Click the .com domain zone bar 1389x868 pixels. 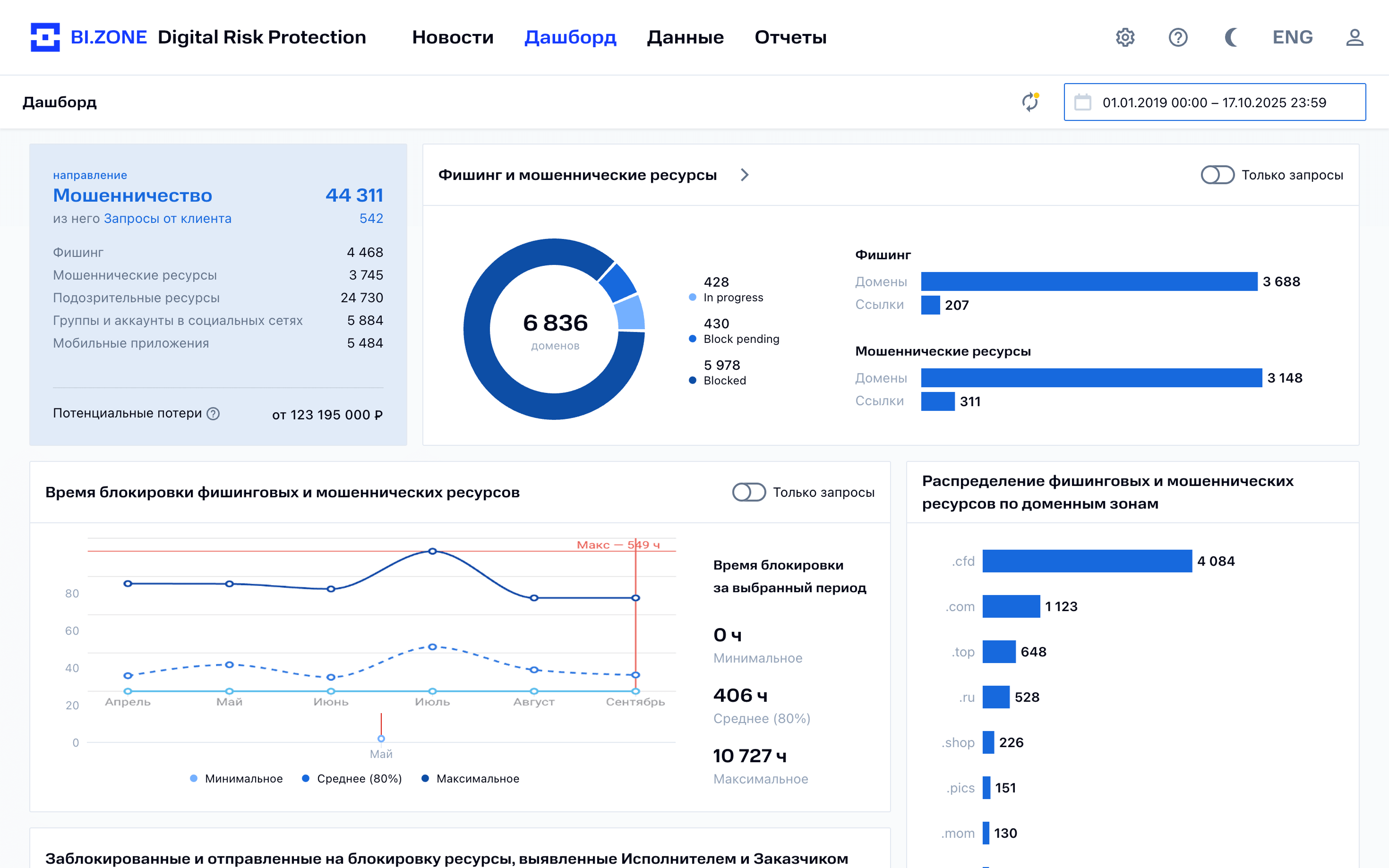tap(1011, 606)
